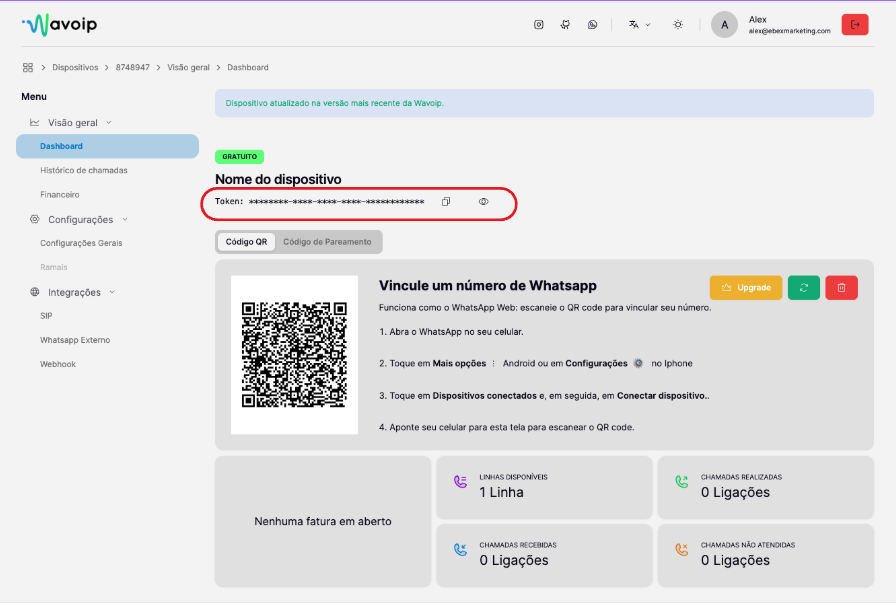Click the Nome do dispositivo heading

click(x=278, y=179)
